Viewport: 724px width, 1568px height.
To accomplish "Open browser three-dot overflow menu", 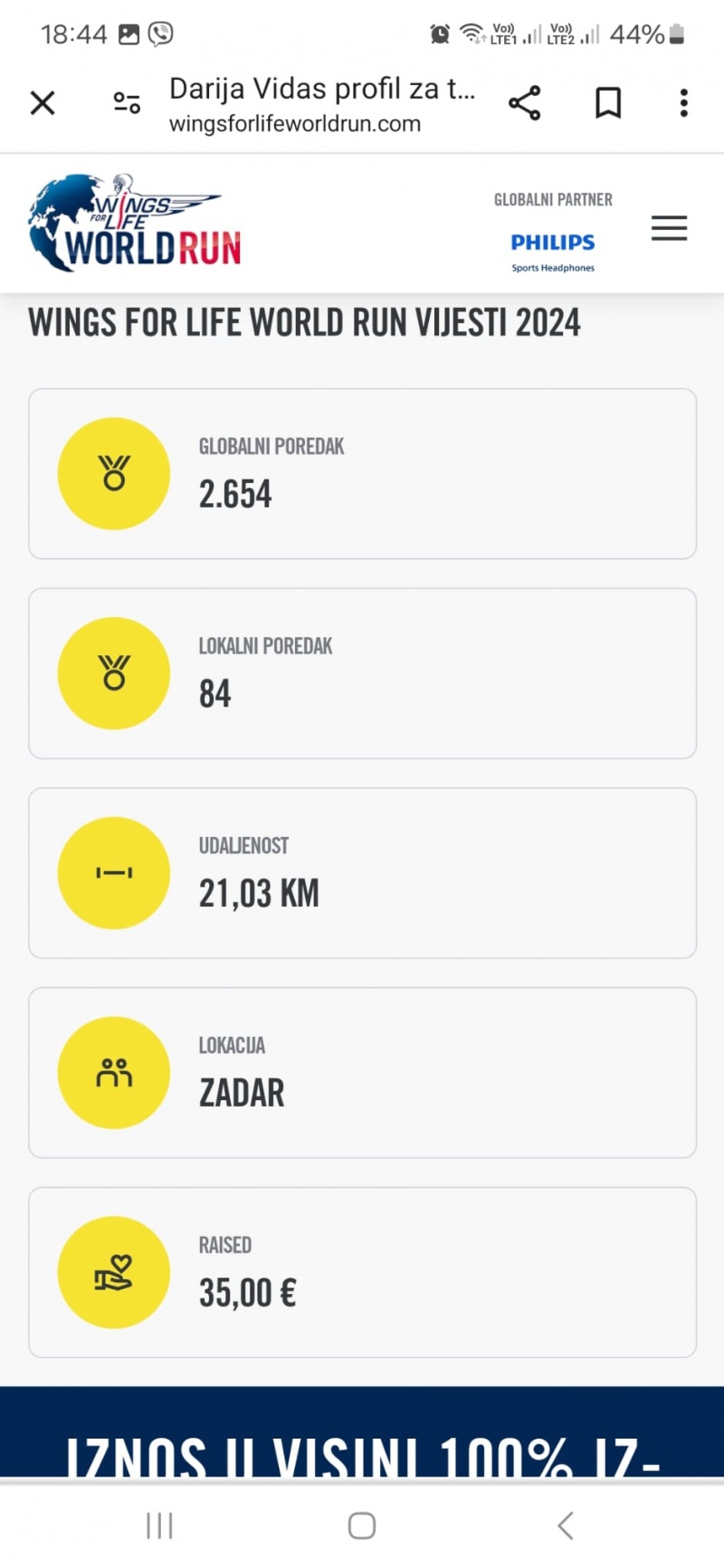I will (x=684, y=103).
